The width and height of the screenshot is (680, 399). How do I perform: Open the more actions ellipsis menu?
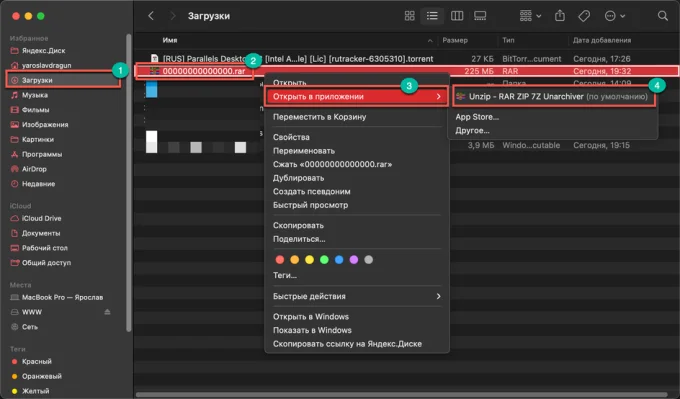point(615,16)
